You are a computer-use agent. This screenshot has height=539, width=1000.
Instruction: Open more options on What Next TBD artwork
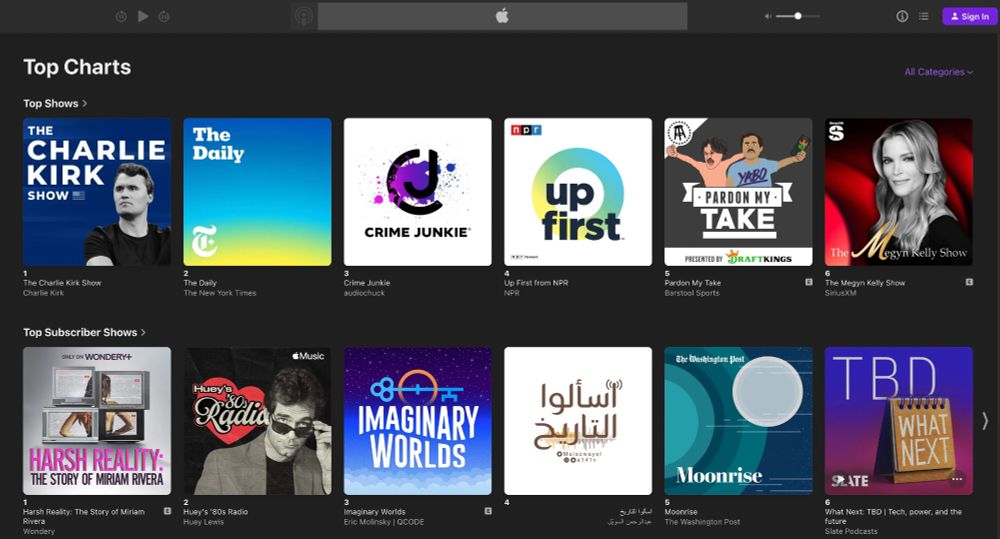(957, 480)
